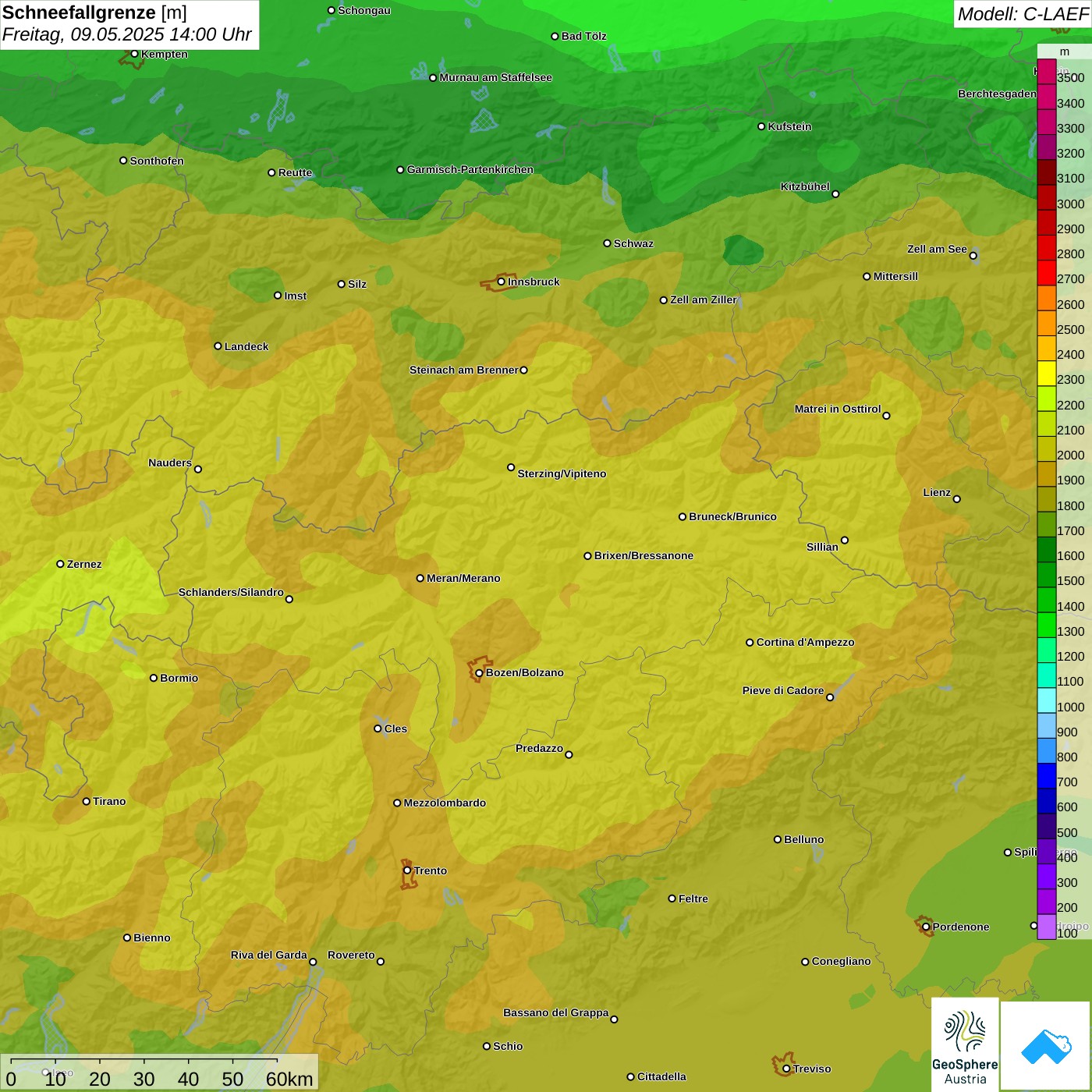Click the red legend swatch beside 2700
Image resolution: width=1092 pixels, height=1092 pixels.
(x=1047, y=273)
